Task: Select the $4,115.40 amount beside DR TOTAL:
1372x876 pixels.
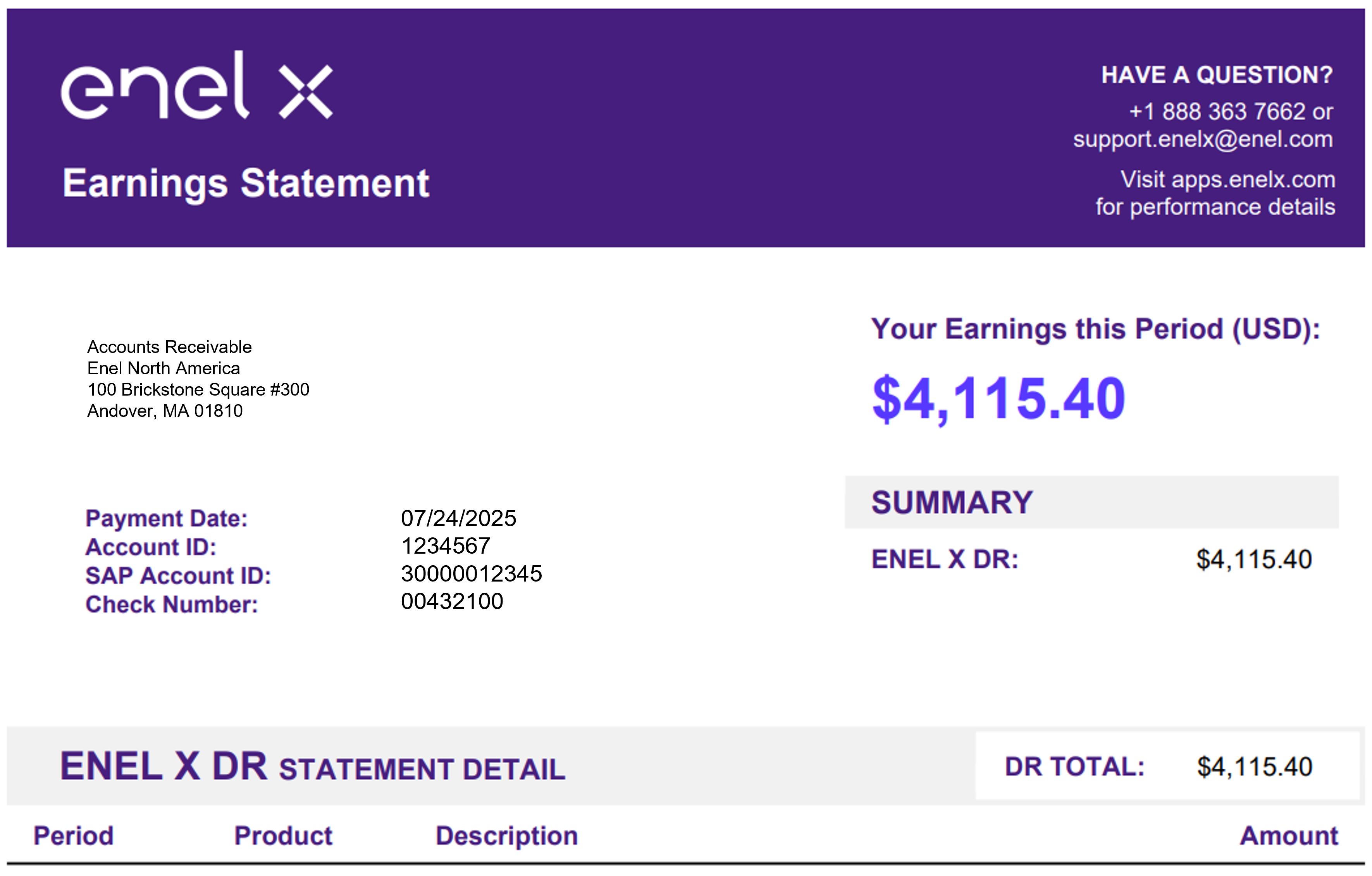Action: coord(1255,767)
